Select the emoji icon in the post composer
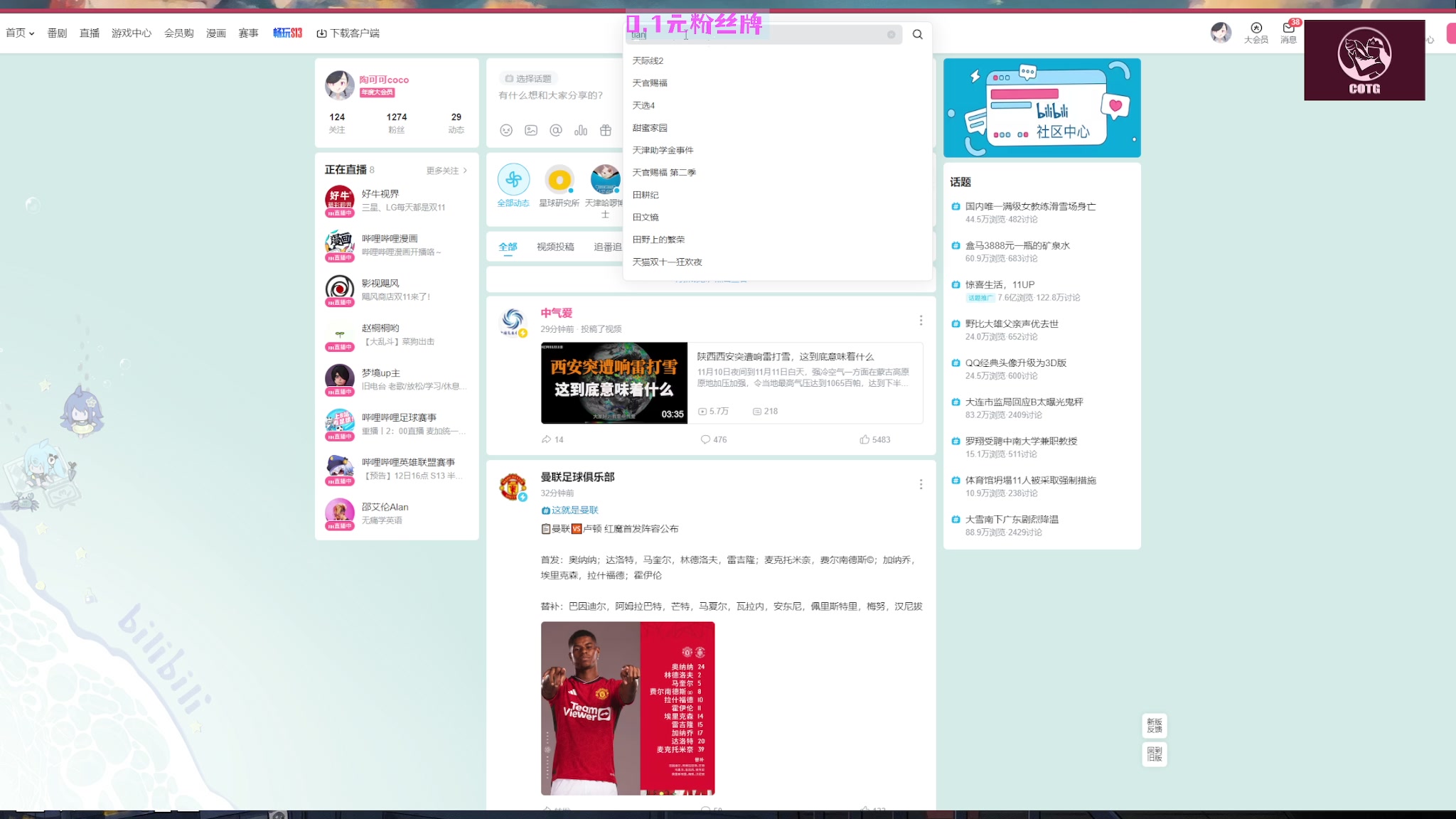Image resolution: width=1456 pixels, height=819 pixels. tap(507, 131)
